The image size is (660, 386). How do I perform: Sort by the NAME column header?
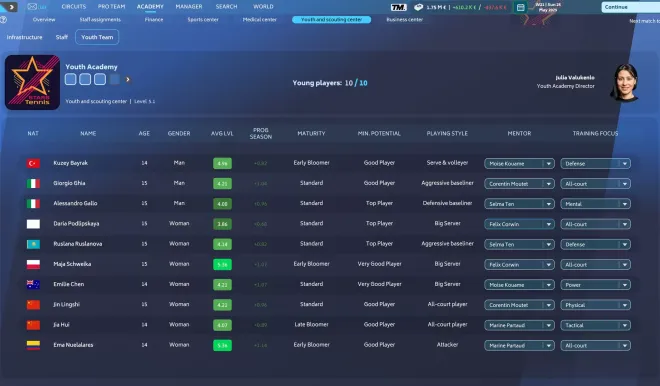(88, 133)
